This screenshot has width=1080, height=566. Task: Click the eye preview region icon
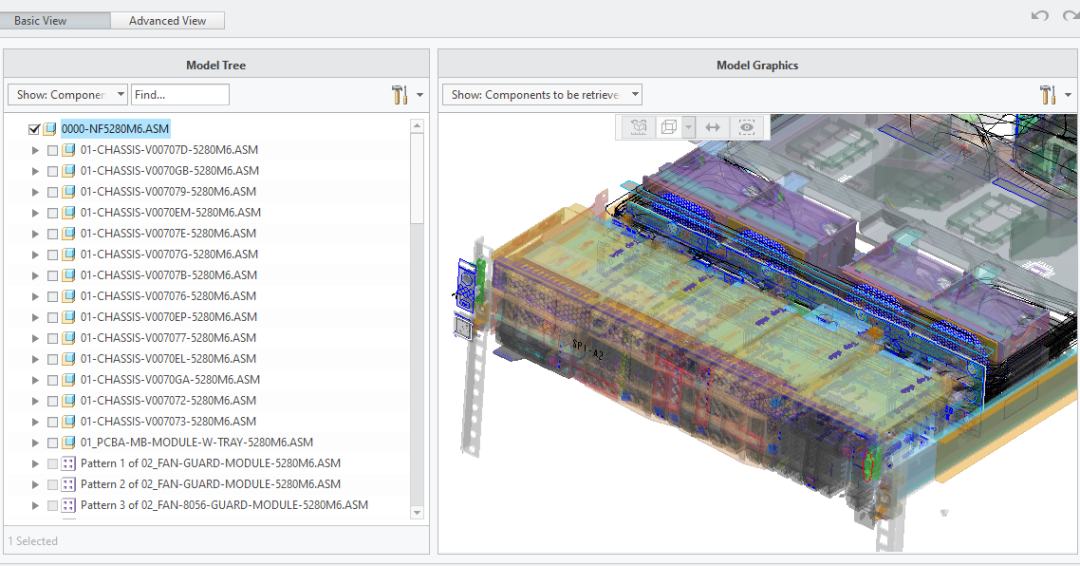point(746,127)
